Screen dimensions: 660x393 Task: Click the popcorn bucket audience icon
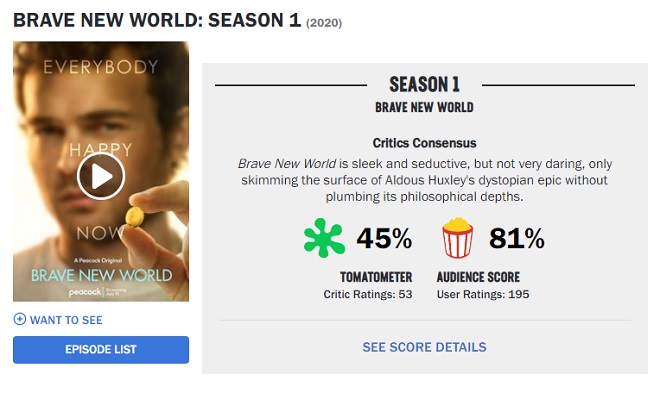pyautogui.click(x=458, y=238)
